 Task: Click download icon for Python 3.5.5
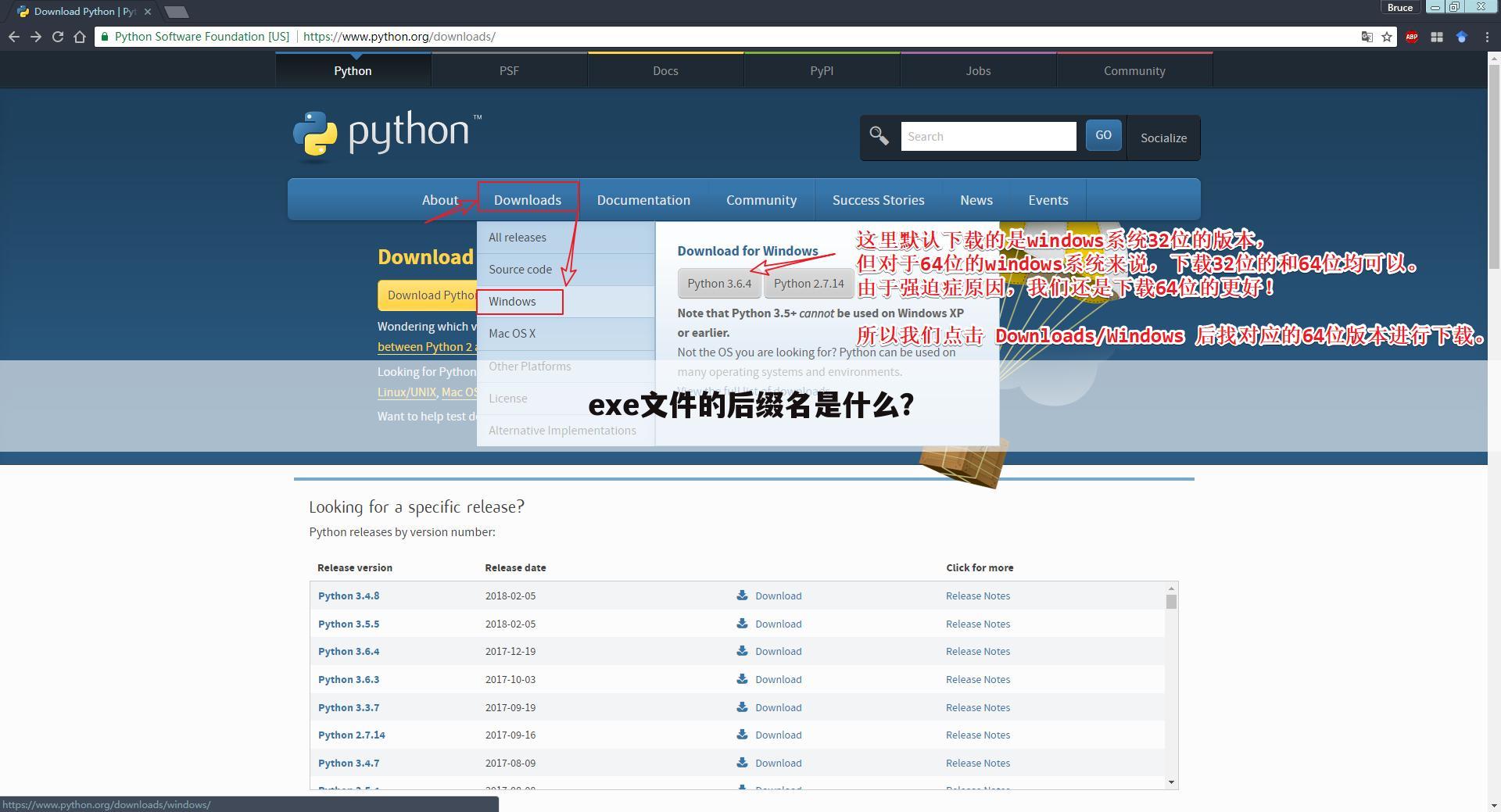[742, 624]
